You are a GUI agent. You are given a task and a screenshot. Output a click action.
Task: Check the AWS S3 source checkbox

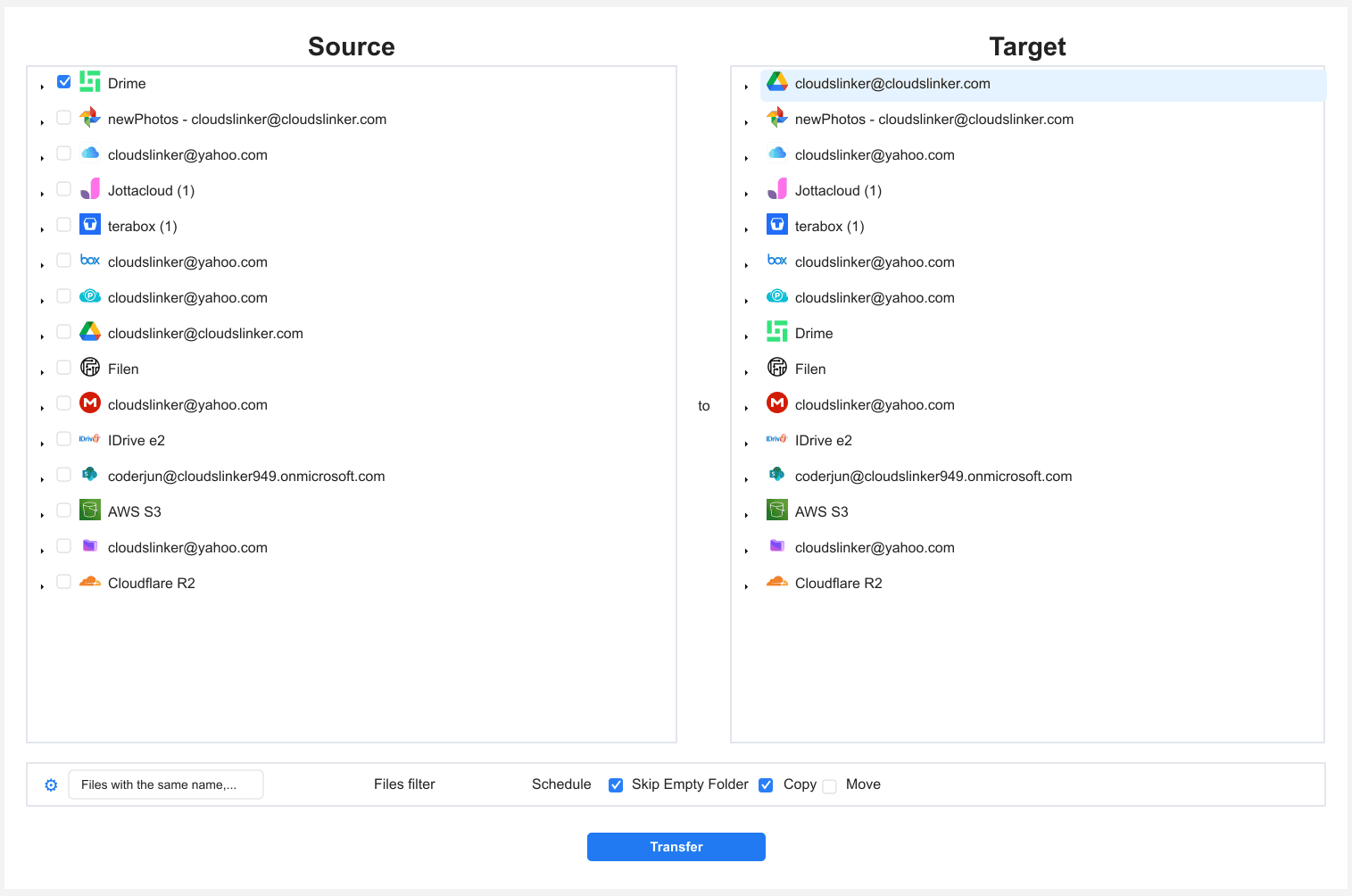(64, 510)
